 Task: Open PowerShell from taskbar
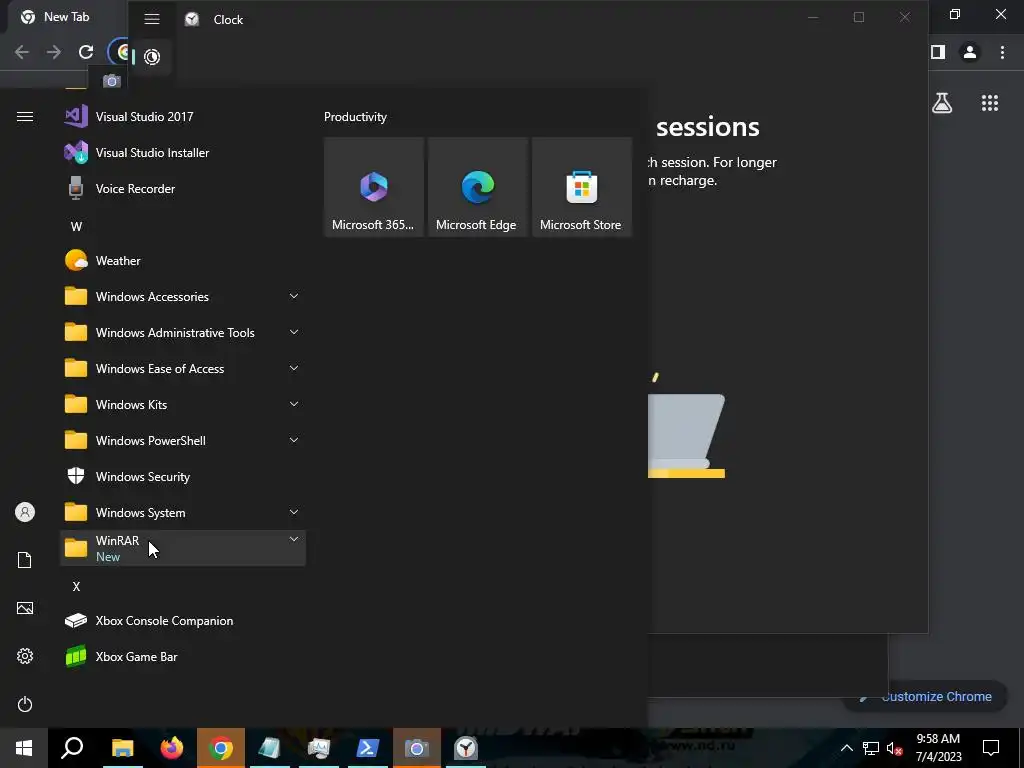tap(368, 748)
